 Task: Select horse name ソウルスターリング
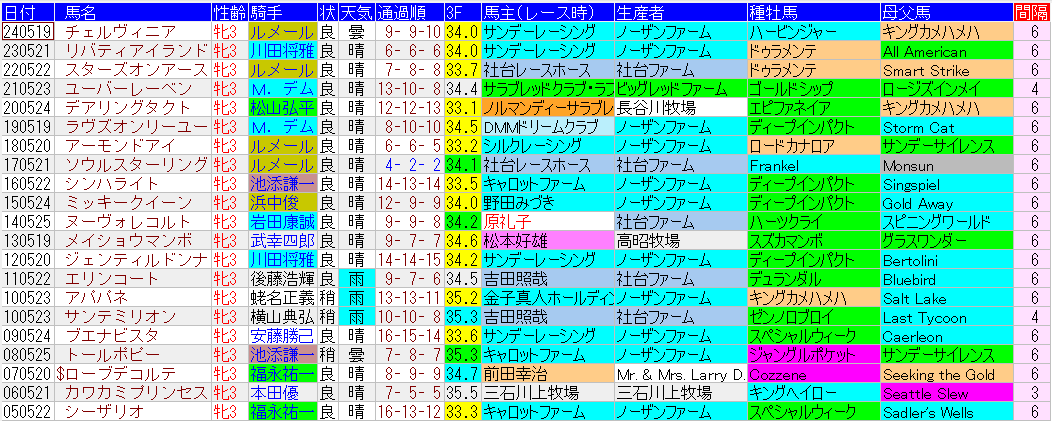[x=136, y=165]
